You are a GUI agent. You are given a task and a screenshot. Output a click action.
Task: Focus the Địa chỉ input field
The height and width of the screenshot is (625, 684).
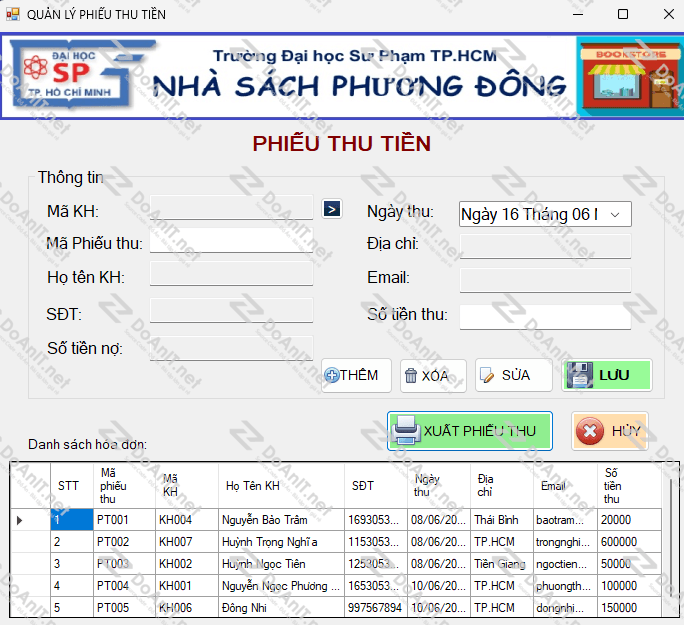click(x=545, y=246)
